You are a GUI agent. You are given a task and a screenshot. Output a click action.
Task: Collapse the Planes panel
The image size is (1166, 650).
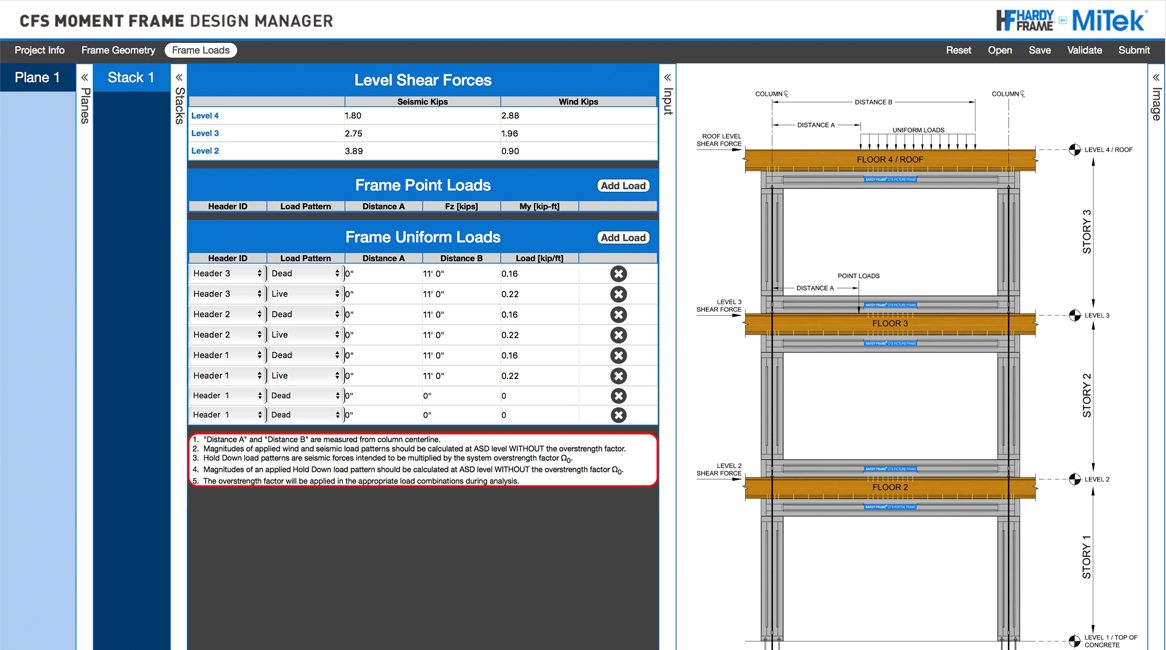(84, 78)
